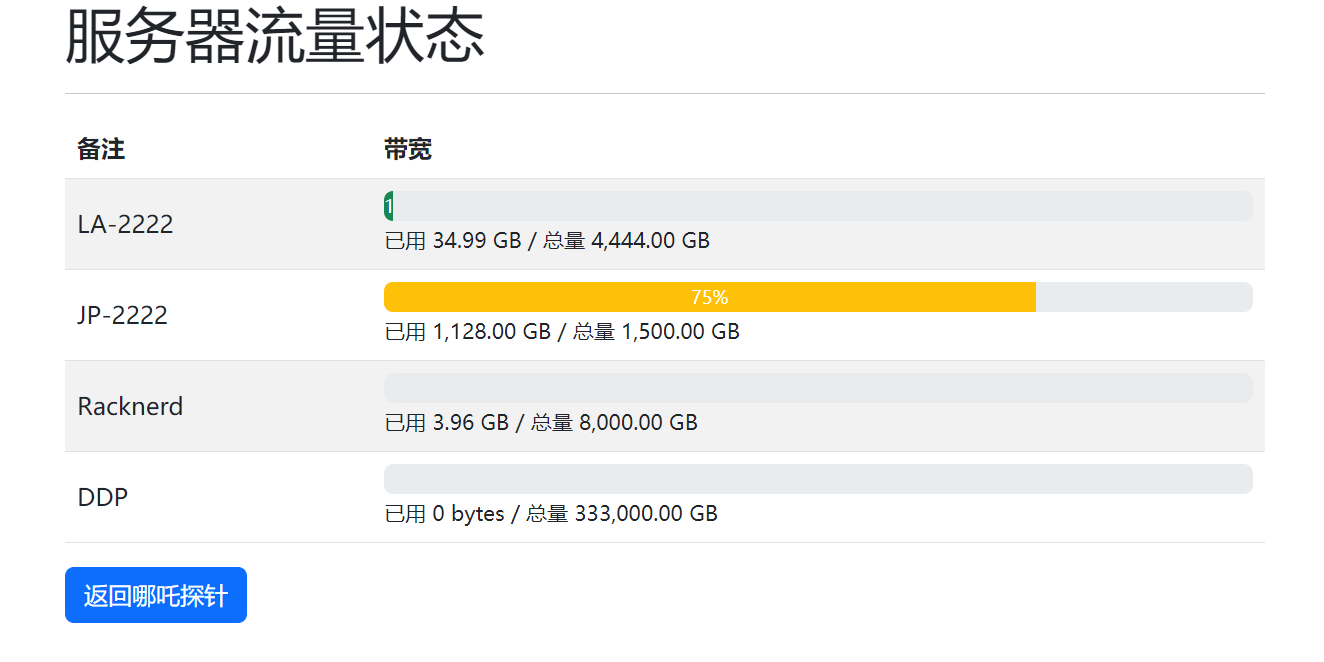Click the 总量 4,444.00 GB total text

[x=626, y=241]
